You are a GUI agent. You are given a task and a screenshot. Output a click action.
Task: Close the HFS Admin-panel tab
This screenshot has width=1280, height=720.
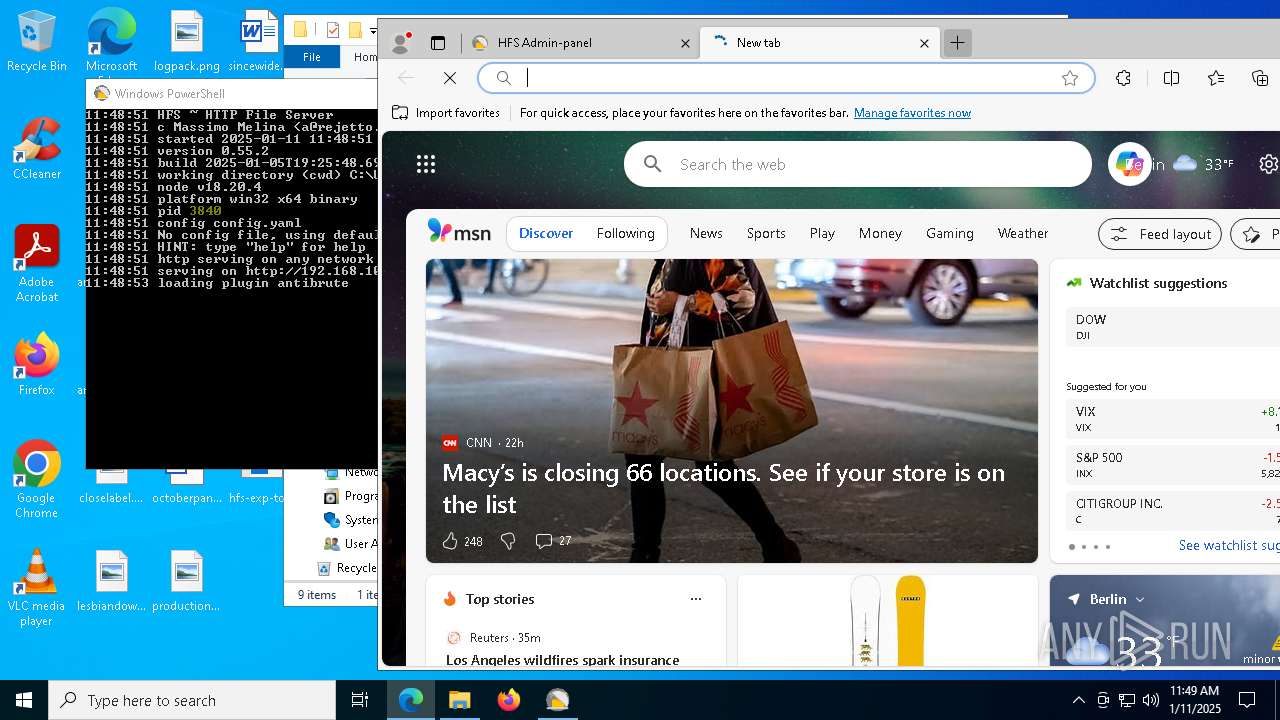click(685, 43)
